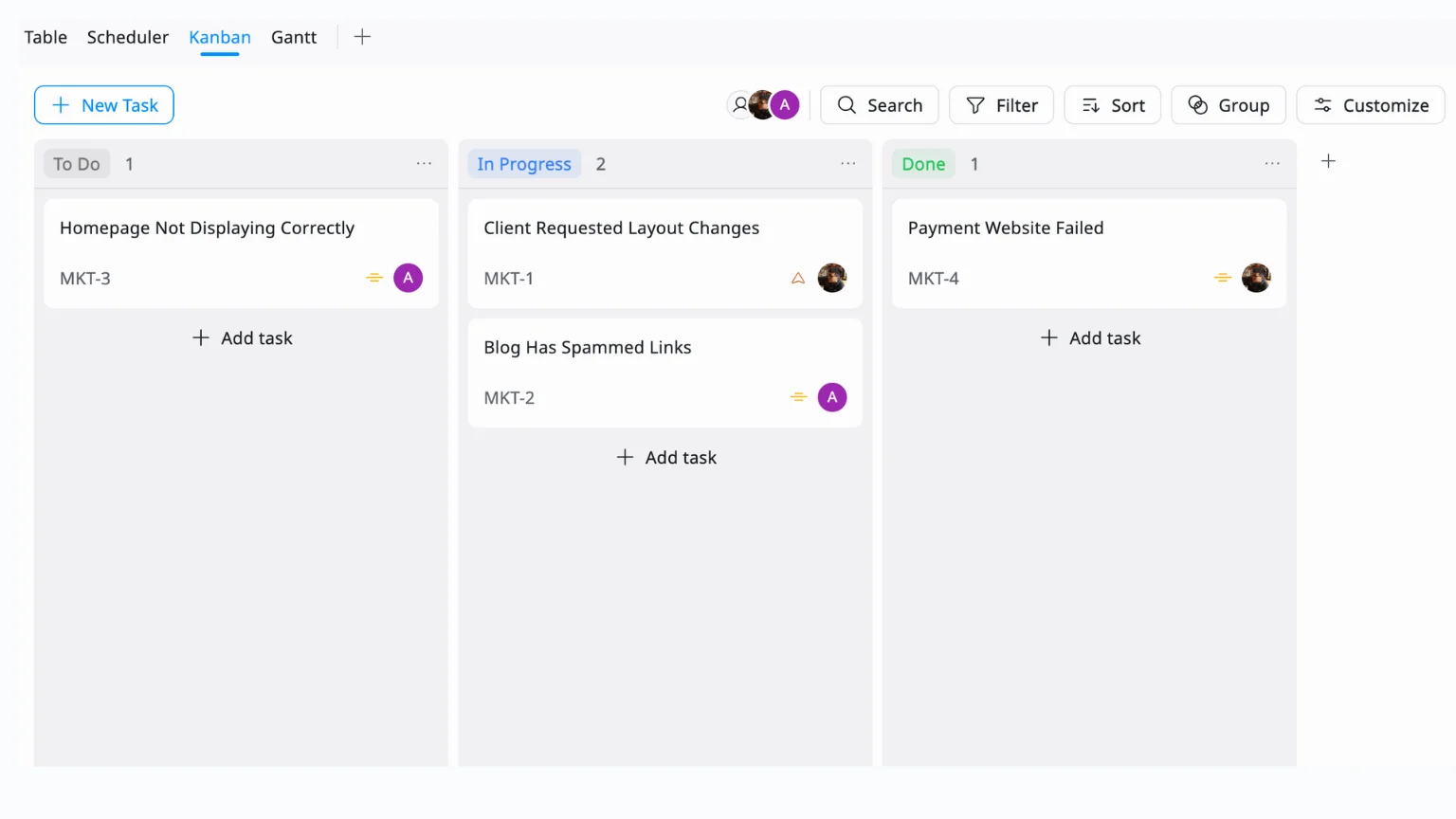Click the purple A assignee avatar on MKT-2

click(831, 397)
